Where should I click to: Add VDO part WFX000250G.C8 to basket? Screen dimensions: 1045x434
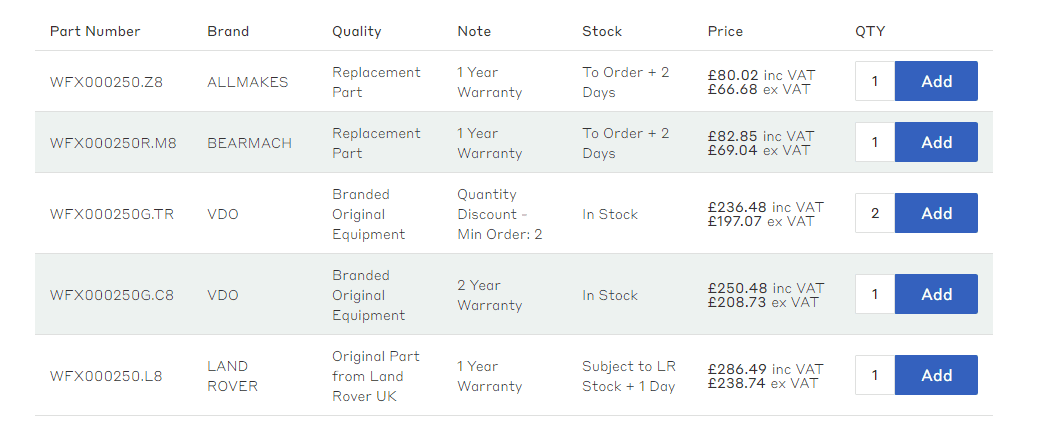coord(936,294)
